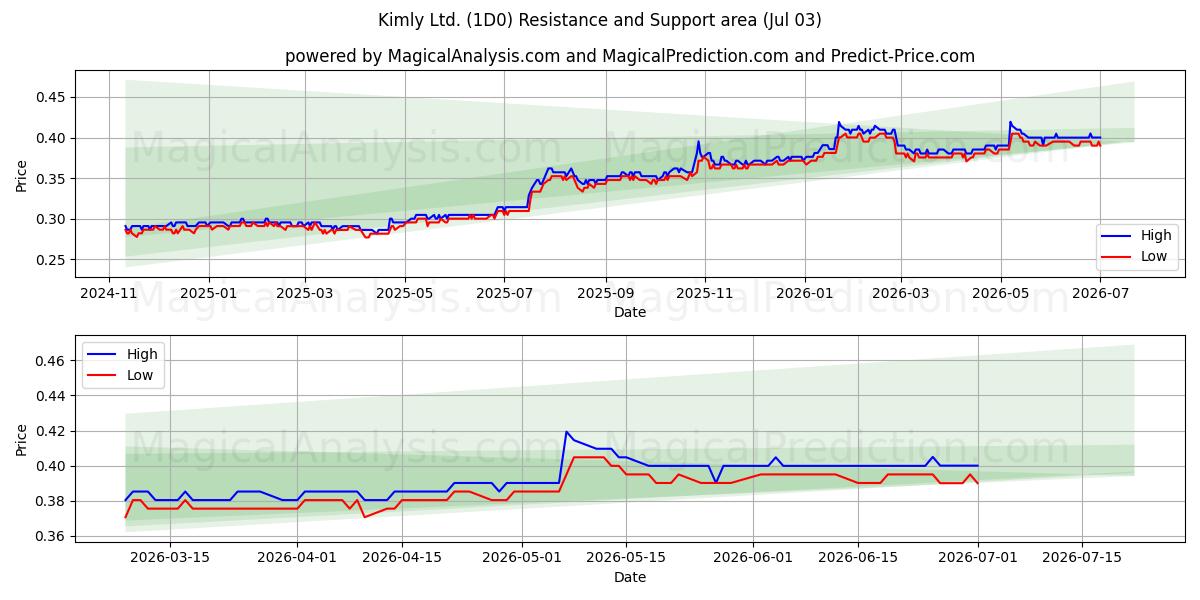Click the top chart x-axis label '2025-03'
This screenshot has width=1200, height=600.
pyautogui.click(x=305, y=294)
